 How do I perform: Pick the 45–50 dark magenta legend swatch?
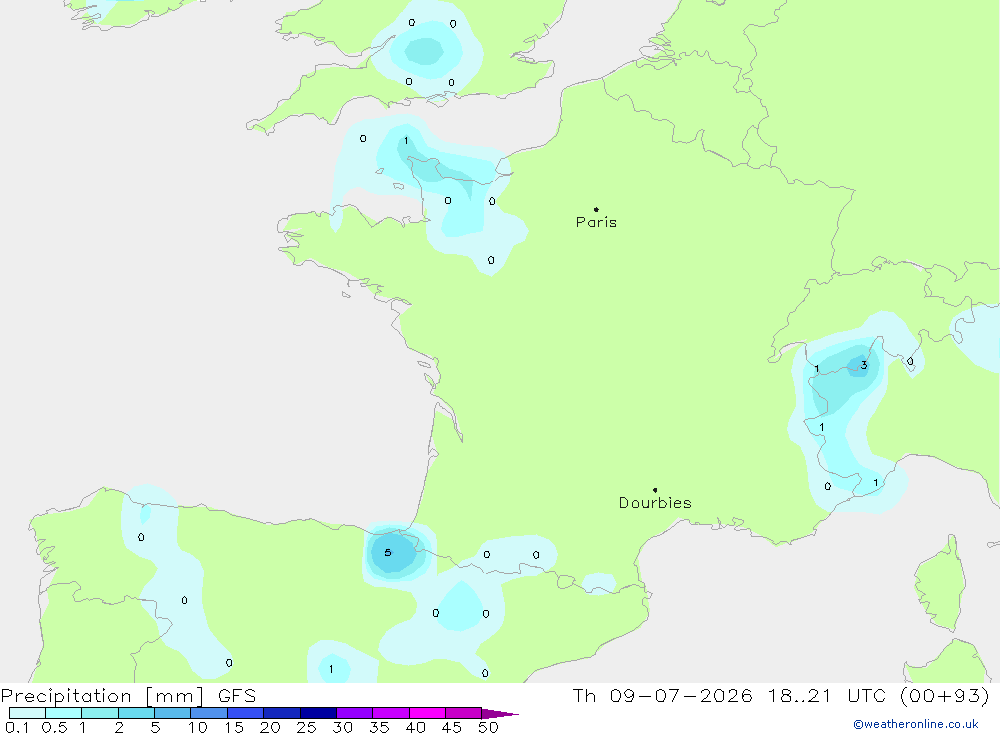pos(463,713)
